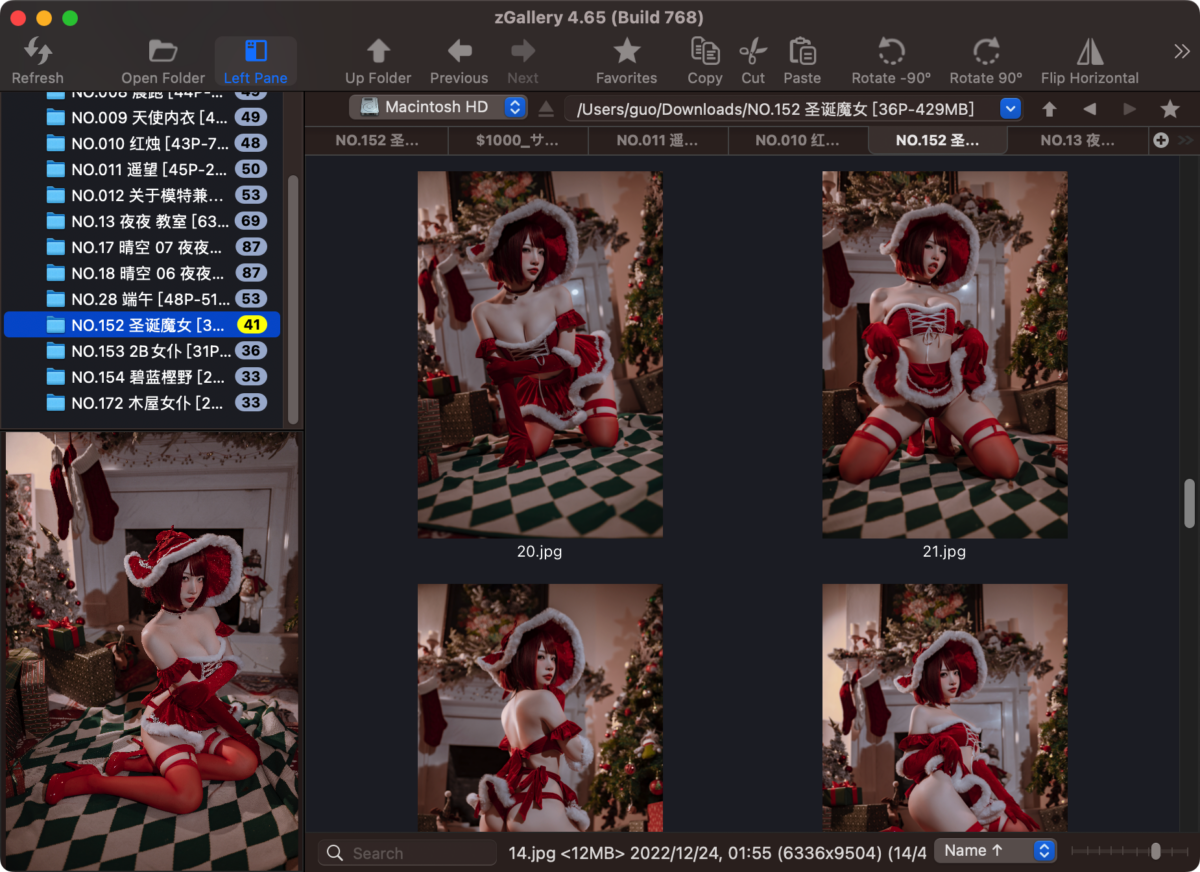Expand the toolbar overflow chevron
Image resolution: width=1200 pixels, height=872 pixels.
[x=1181, y=51]
